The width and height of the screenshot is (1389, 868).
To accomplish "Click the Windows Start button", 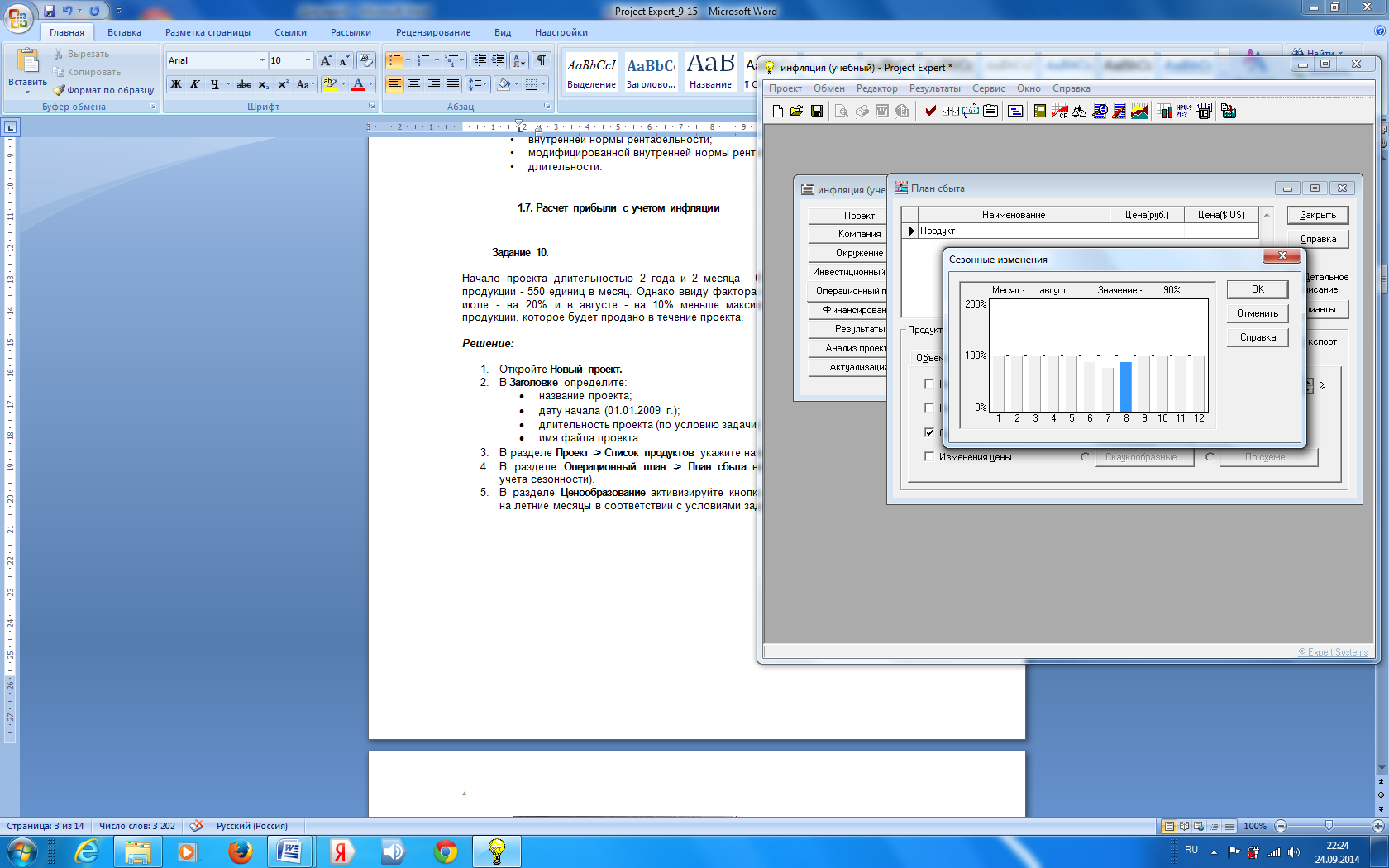I will tap(21, 851).
